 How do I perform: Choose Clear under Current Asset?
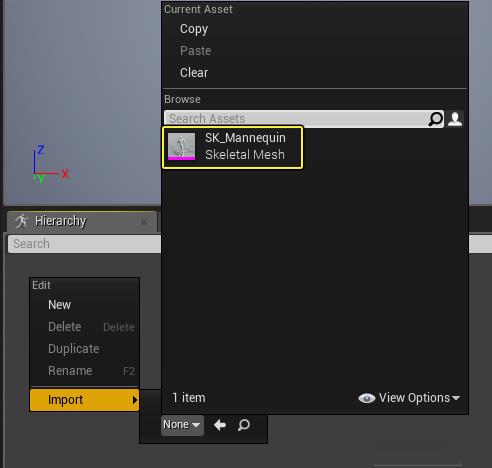[194, 73]
